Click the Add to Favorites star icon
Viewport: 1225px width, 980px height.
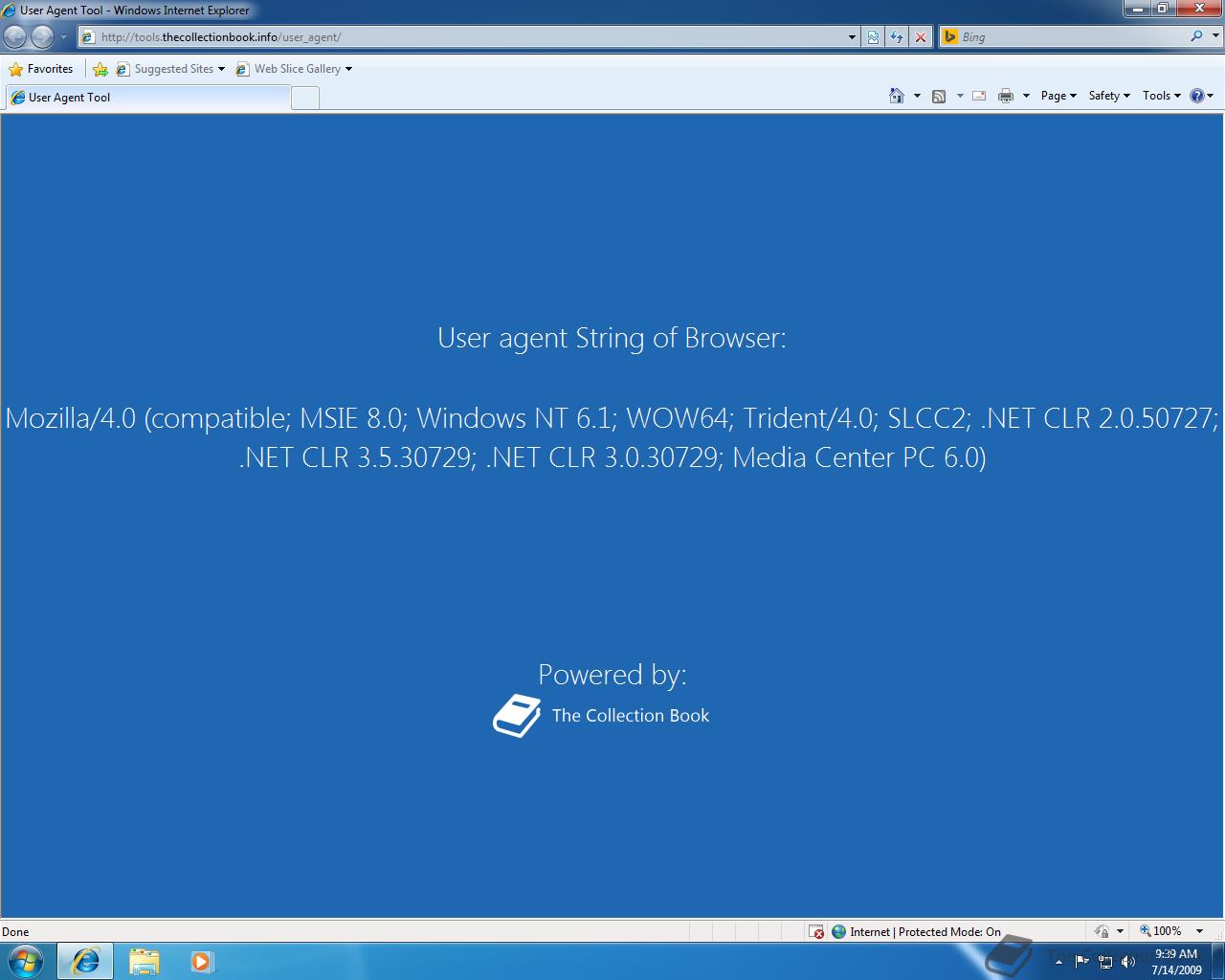tap(100, 69)
